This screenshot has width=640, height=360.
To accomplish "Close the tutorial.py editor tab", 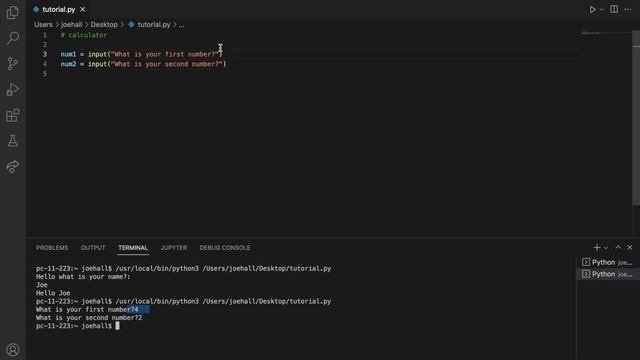I will (82, 9).
